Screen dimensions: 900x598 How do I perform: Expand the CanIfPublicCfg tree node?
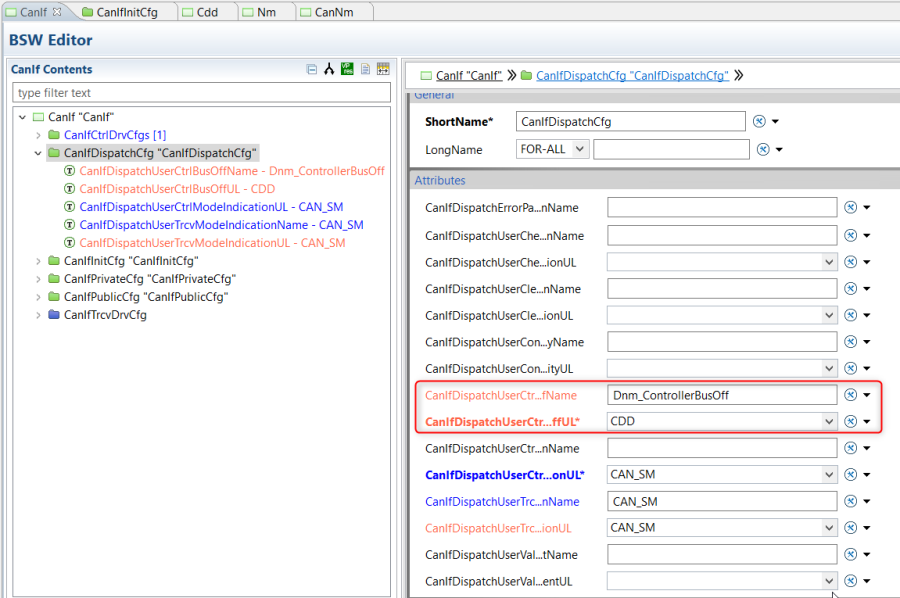click(38, 297)
